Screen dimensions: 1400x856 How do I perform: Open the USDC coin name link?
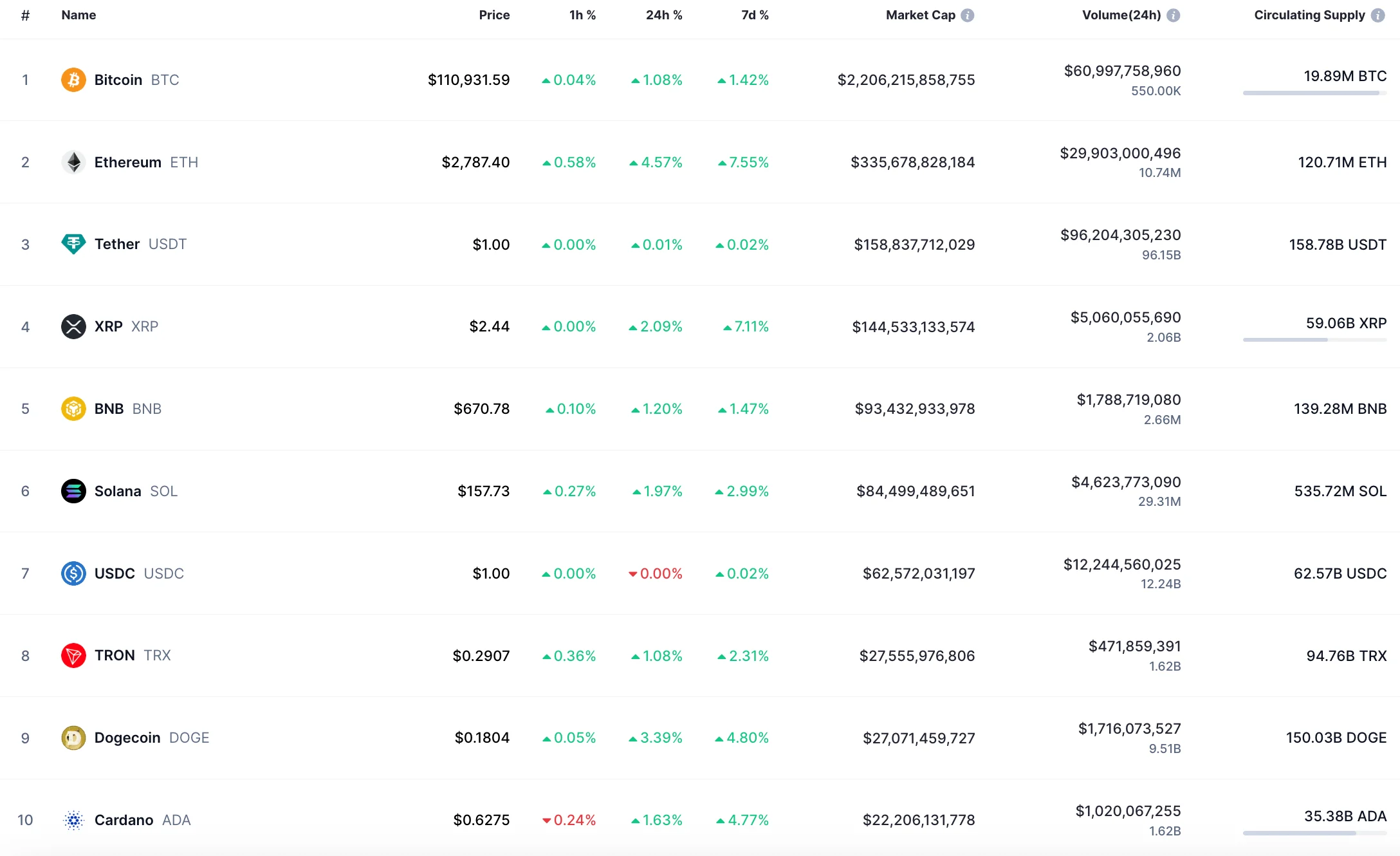[115, 573]
